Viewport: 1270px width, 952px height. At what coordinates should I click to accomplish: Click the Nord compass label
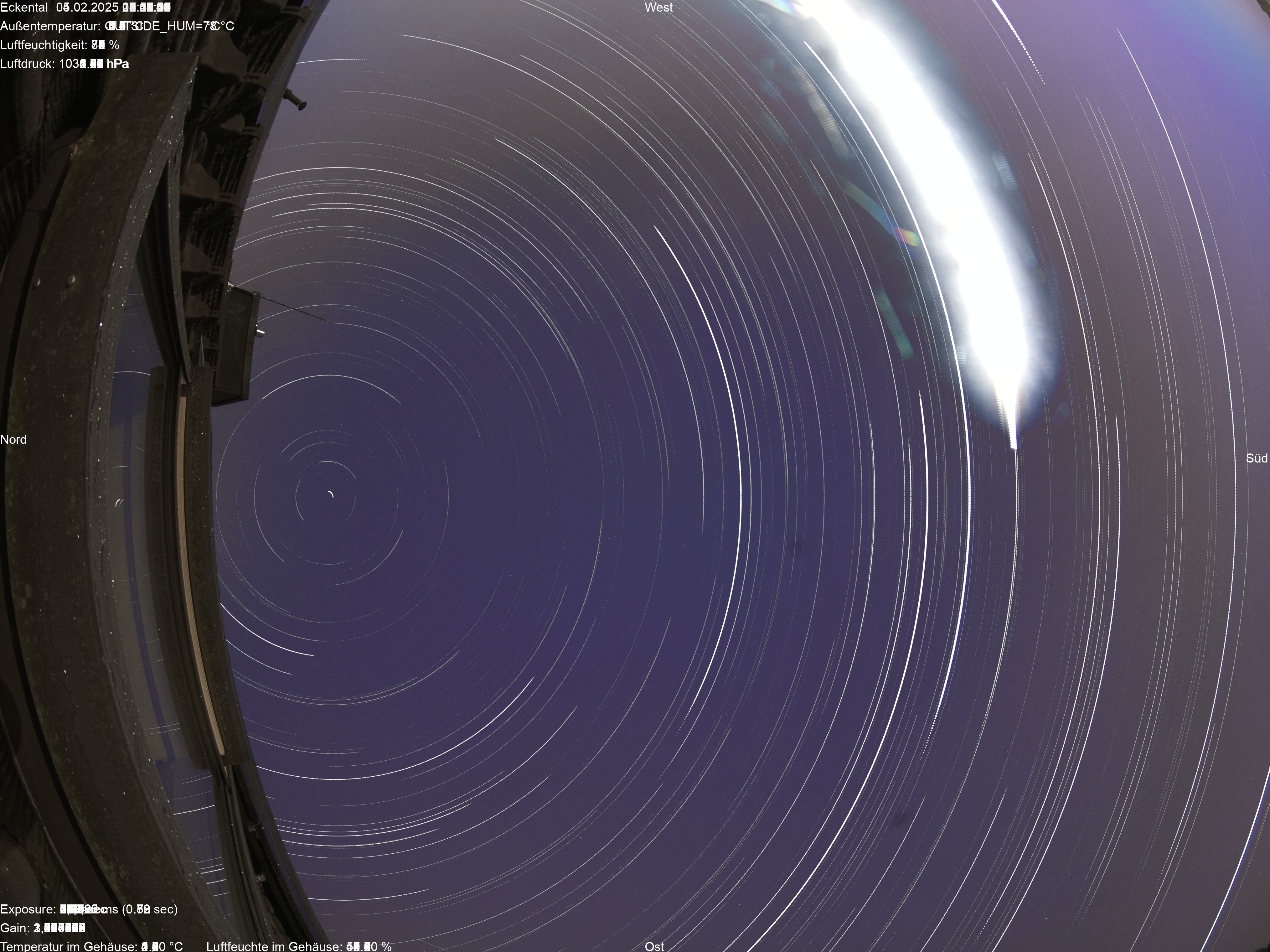[x=13, y=439]
